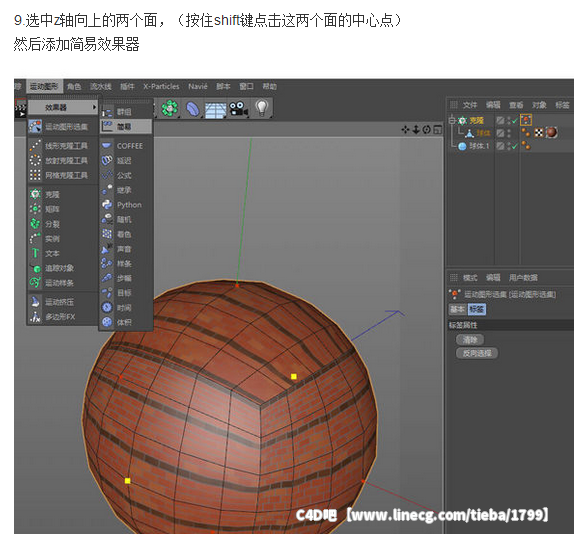
Task: Select the 延迟 (Delay) effector entry
Action: coord(126,161)
